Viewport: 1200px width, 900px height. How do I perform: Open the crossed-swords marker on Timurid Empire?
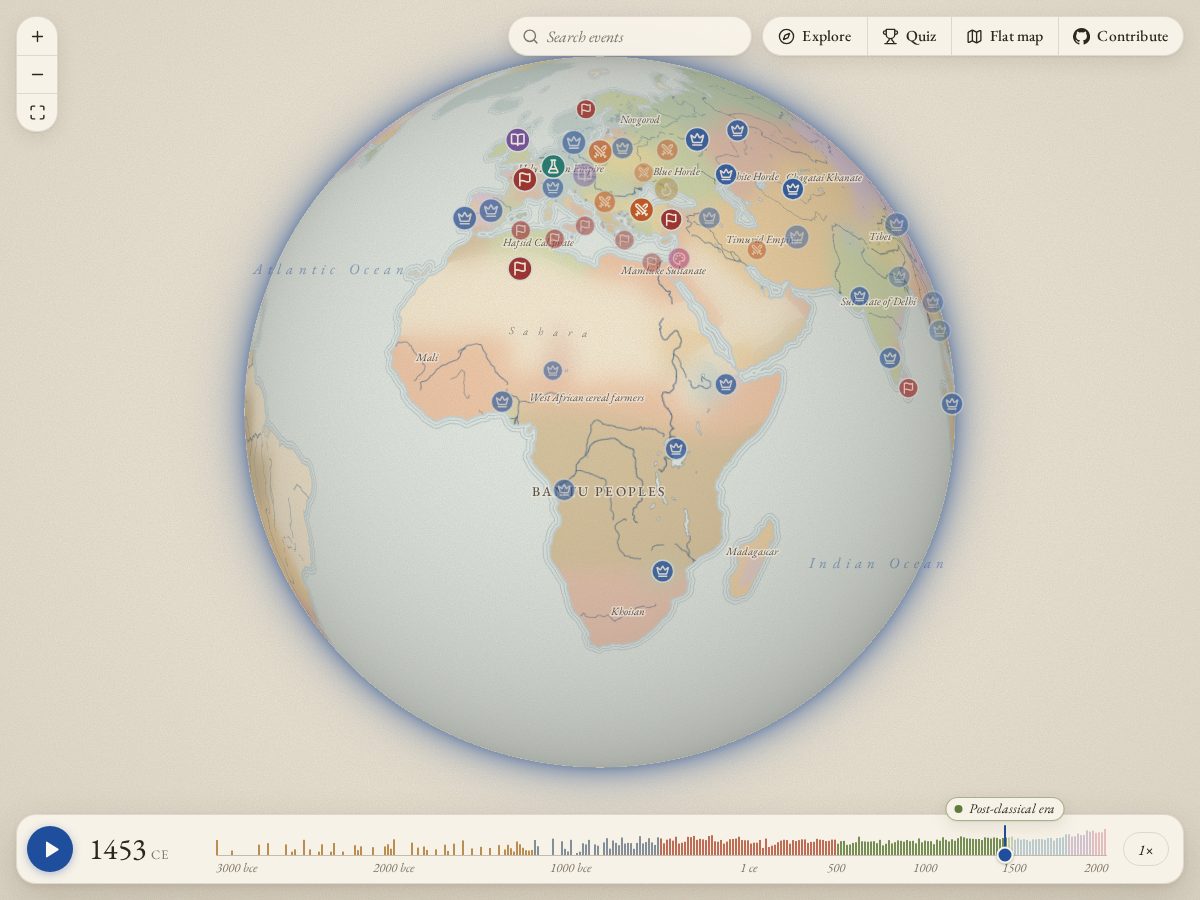point(757,250)
